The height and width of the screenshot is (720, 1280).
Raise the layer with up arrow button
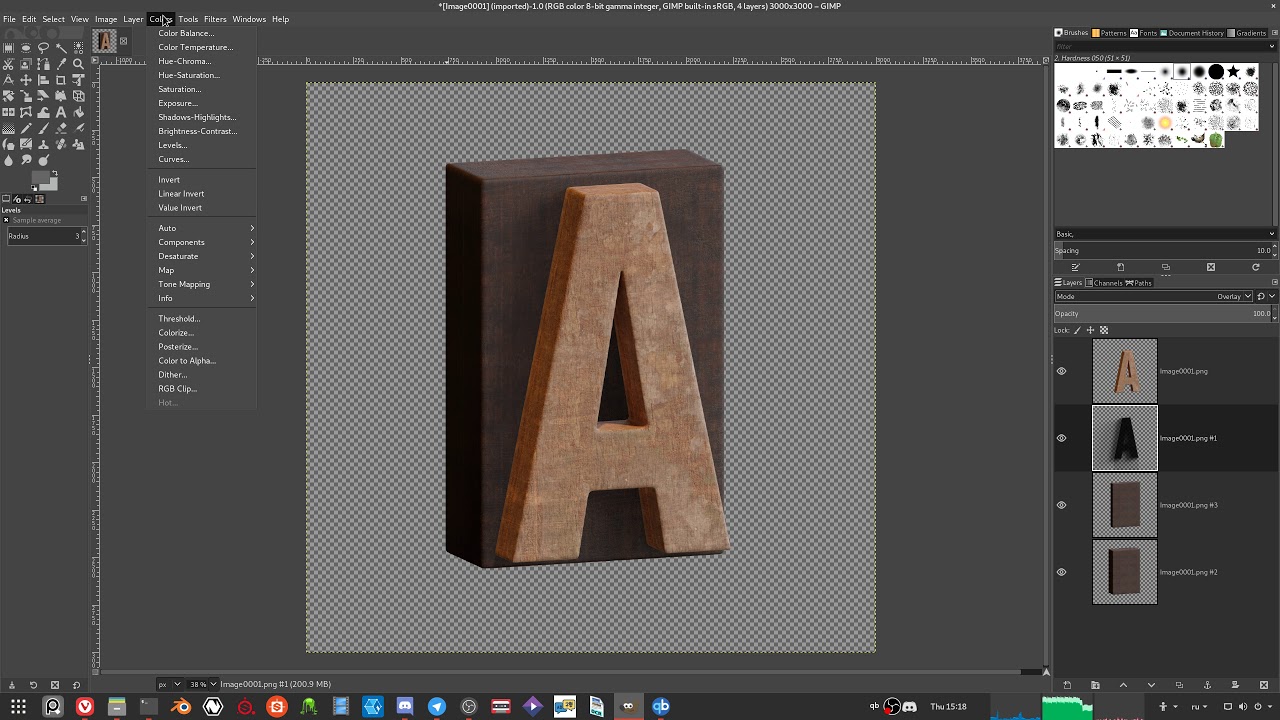[1123, 685]
